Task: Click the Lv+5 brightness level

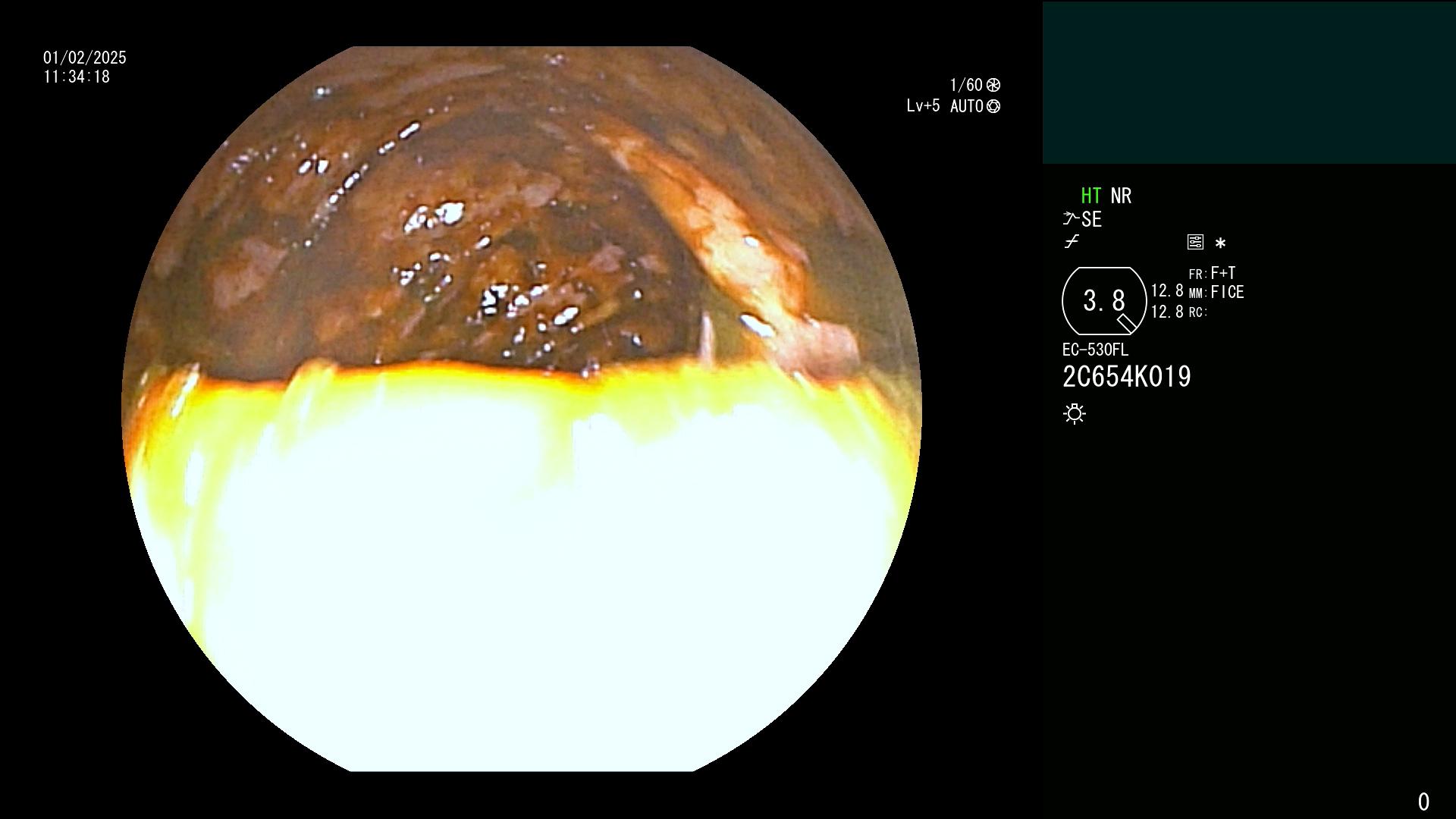Action: coord(923,106)
